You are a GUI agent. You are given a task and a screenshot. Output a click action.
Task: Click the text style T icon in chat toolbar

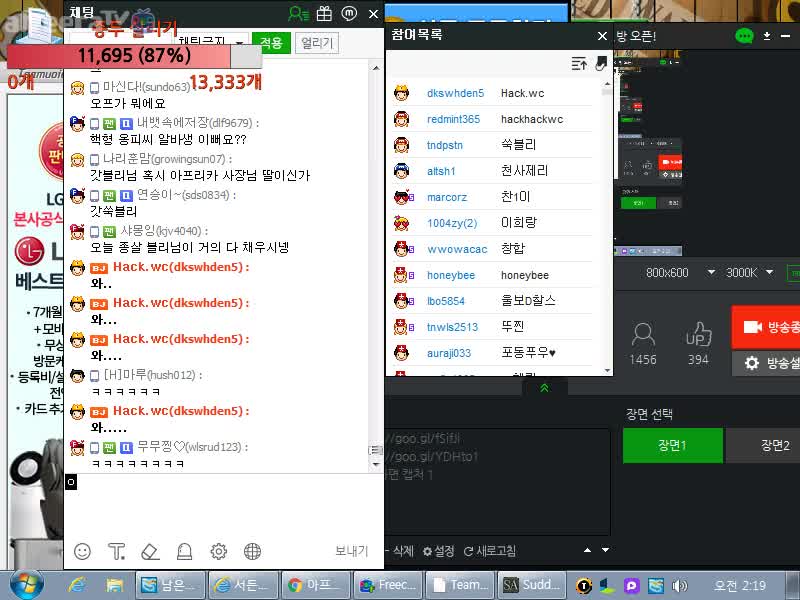[117, 551]
